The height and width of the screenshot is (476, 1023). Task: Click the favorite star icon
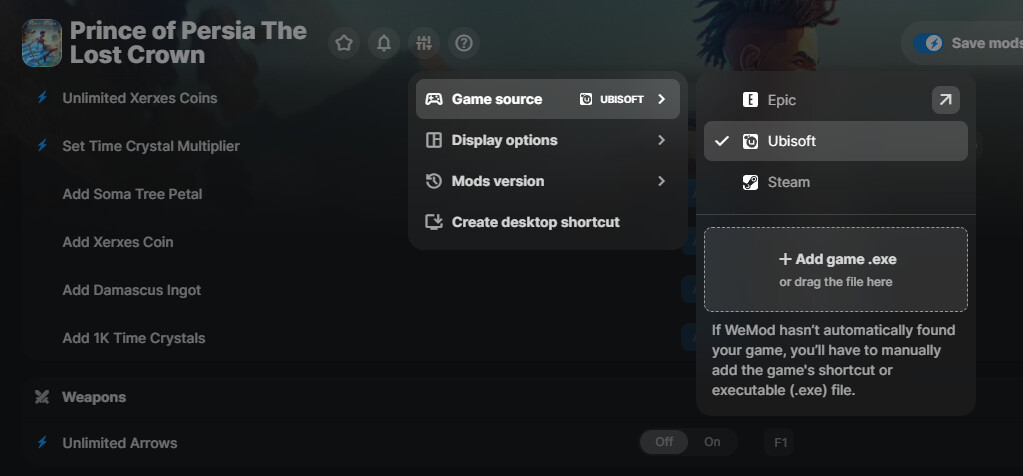[344, 43]
